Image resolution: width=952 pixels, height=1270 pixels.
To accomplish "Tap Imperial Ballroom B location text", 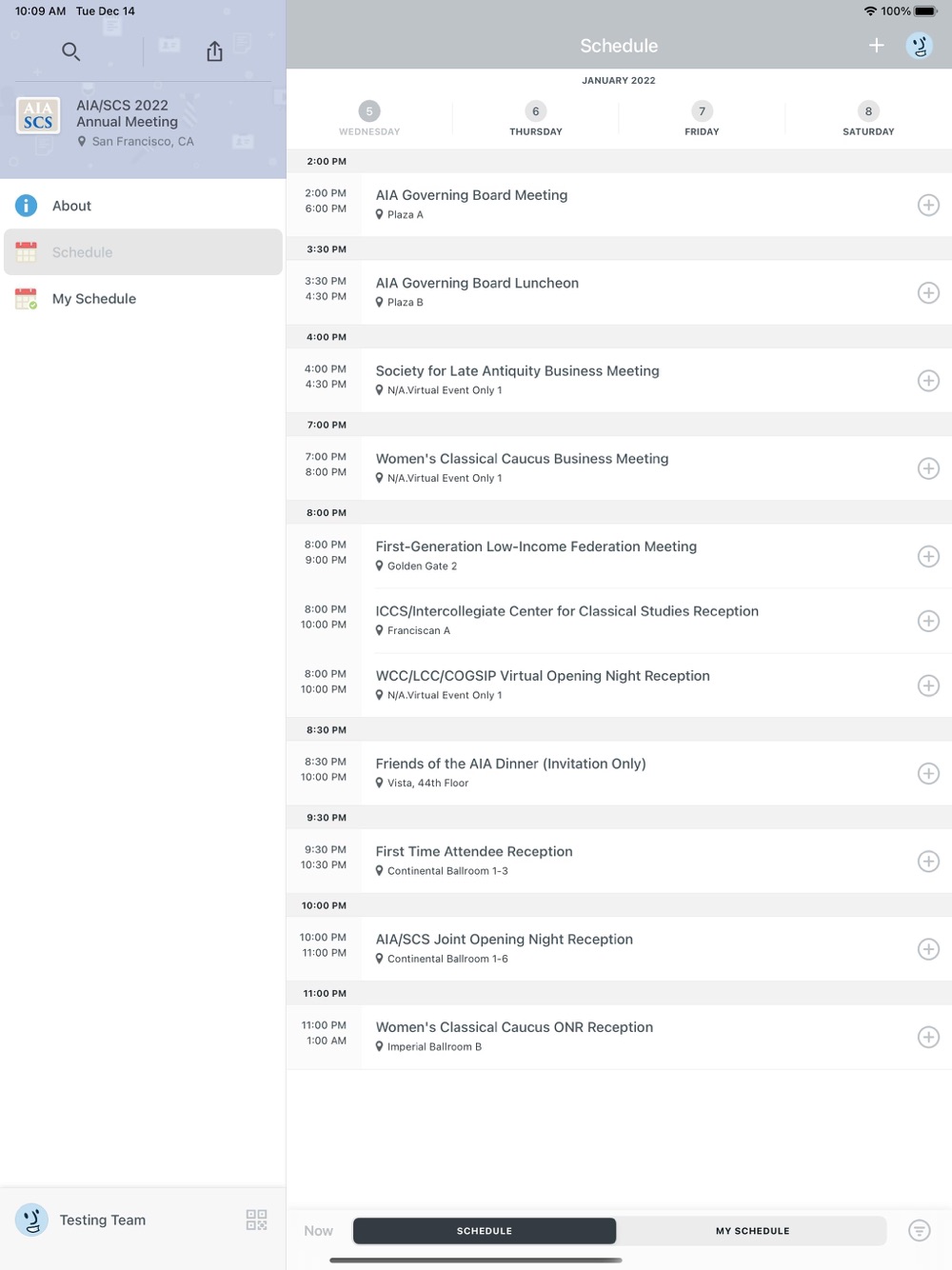I will point(434,1047).
